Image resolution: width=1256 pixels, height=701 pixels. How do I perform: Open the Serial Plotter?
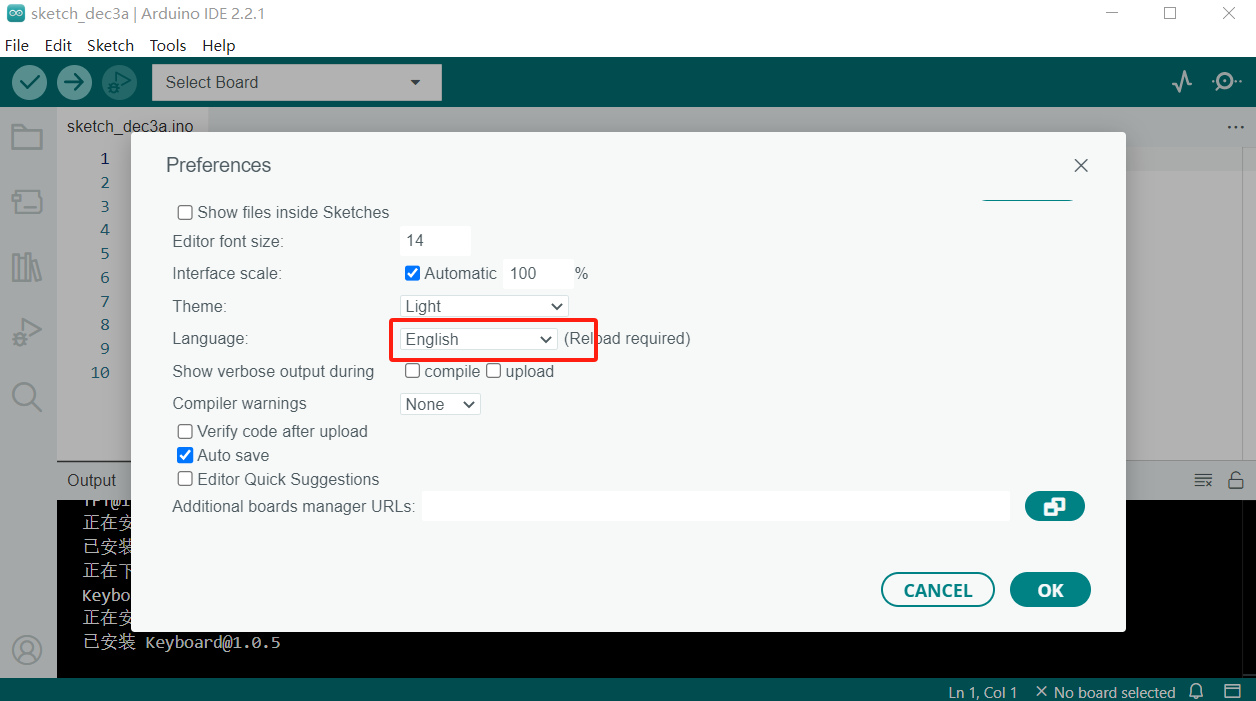[1182, 82]
